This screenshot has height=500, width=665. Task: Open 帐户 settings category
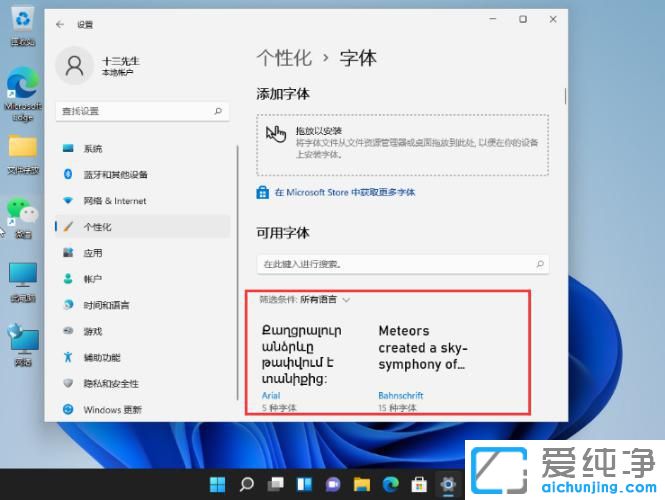(x=142, y=279)
